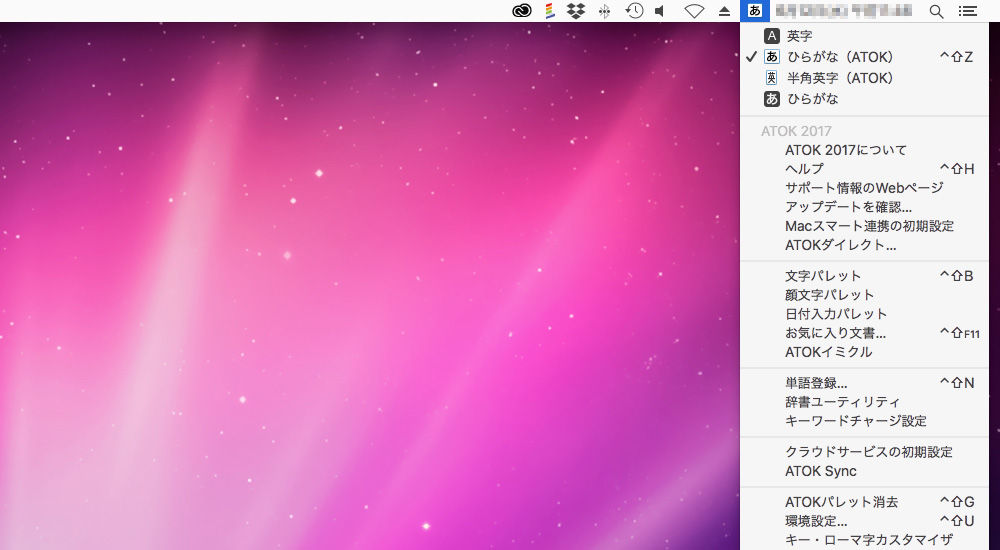Click the blurred date and time text
Image resolution: width=1000 pixels, height=550 pixels.
click(x=843, y=10)
